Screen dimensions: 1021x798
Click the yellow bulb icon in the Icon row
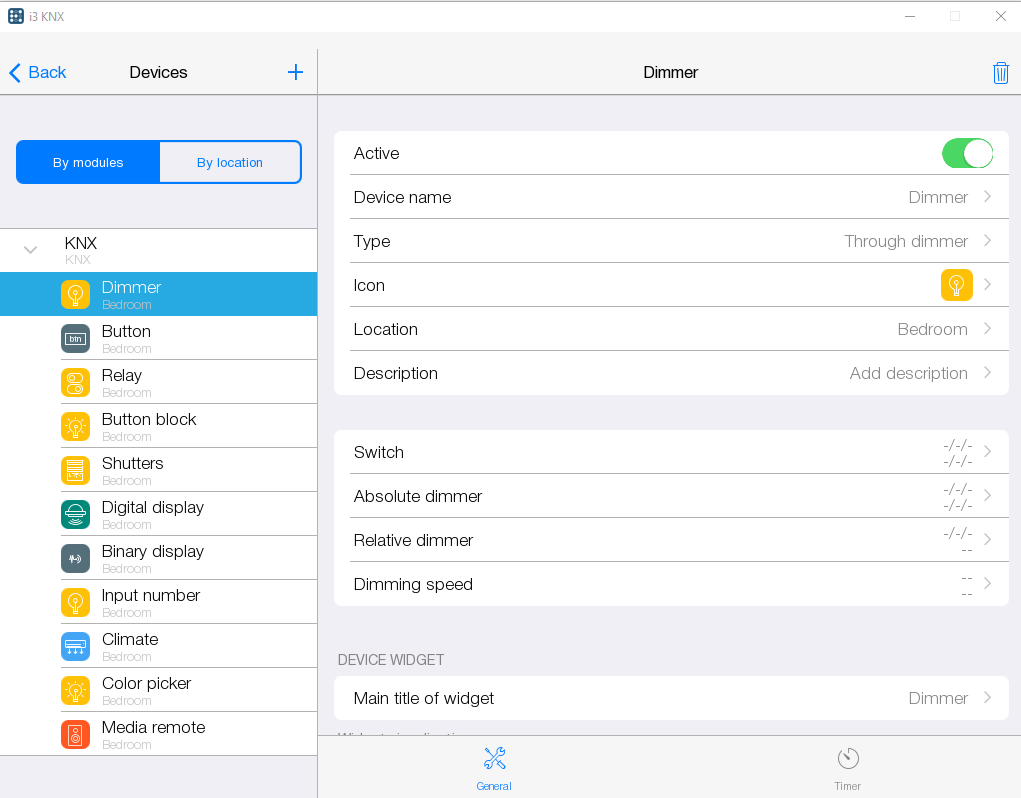(x=956, y=285)
